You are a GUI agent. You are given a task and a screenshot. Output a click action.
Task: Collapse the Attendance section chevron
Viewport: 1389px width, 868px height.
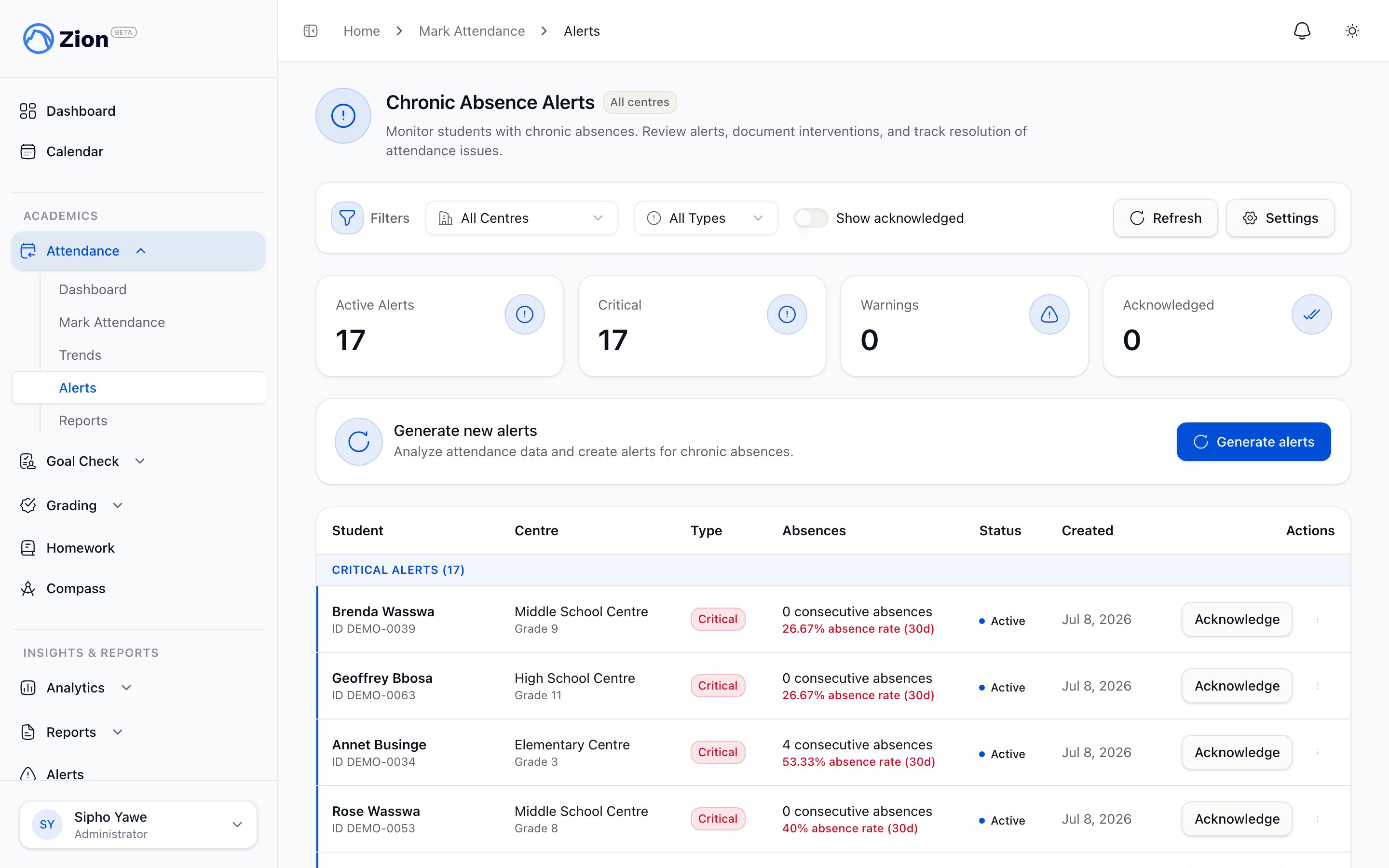[141, 251]
